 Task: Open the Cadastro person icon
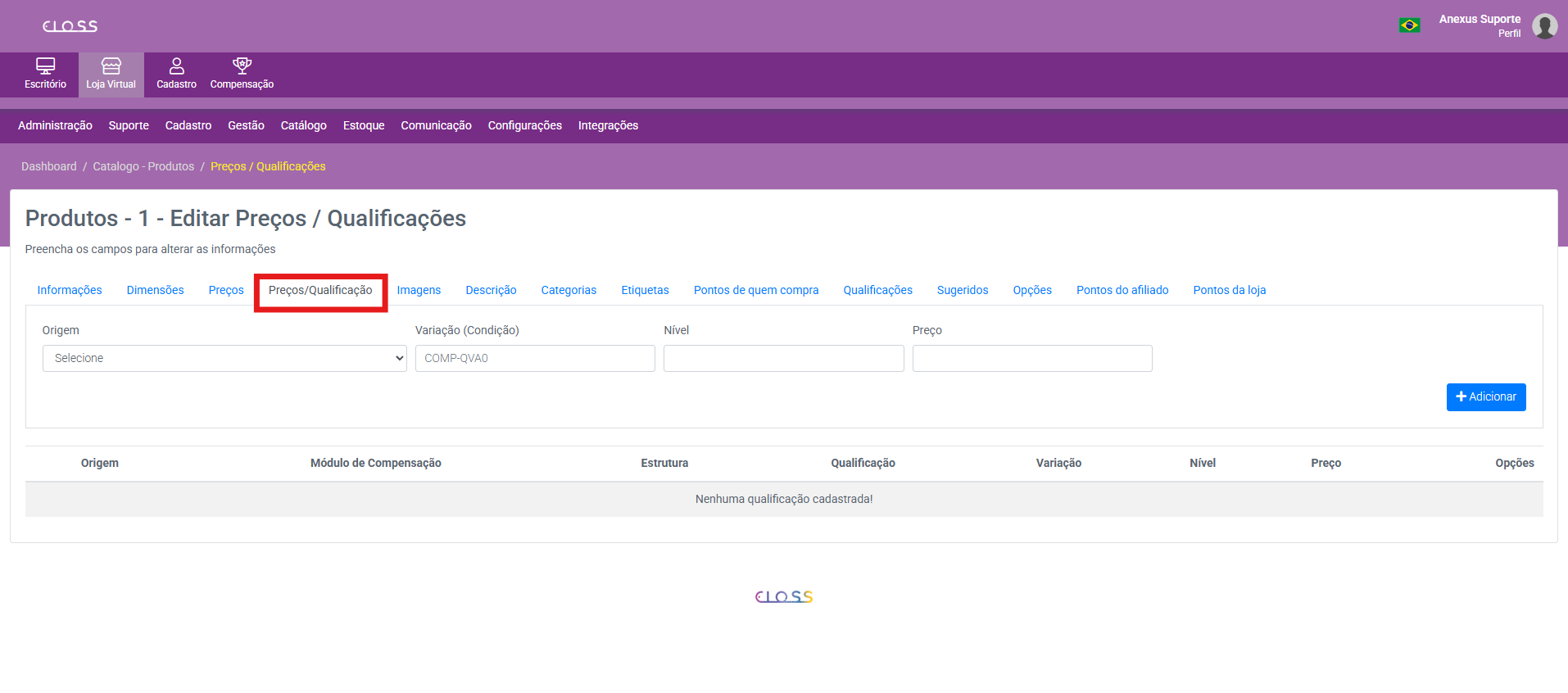[x=176, y=66]
